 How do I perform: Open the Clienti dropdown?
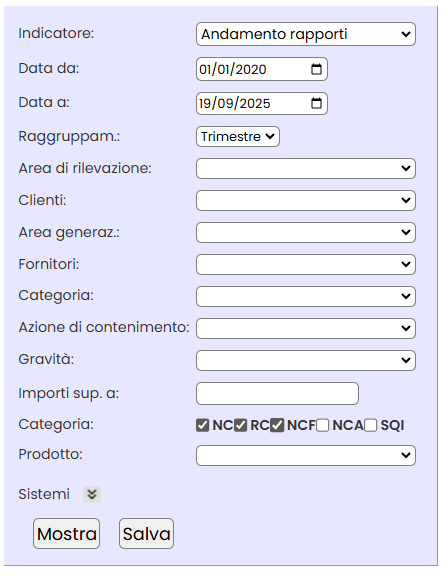point(306,201)
